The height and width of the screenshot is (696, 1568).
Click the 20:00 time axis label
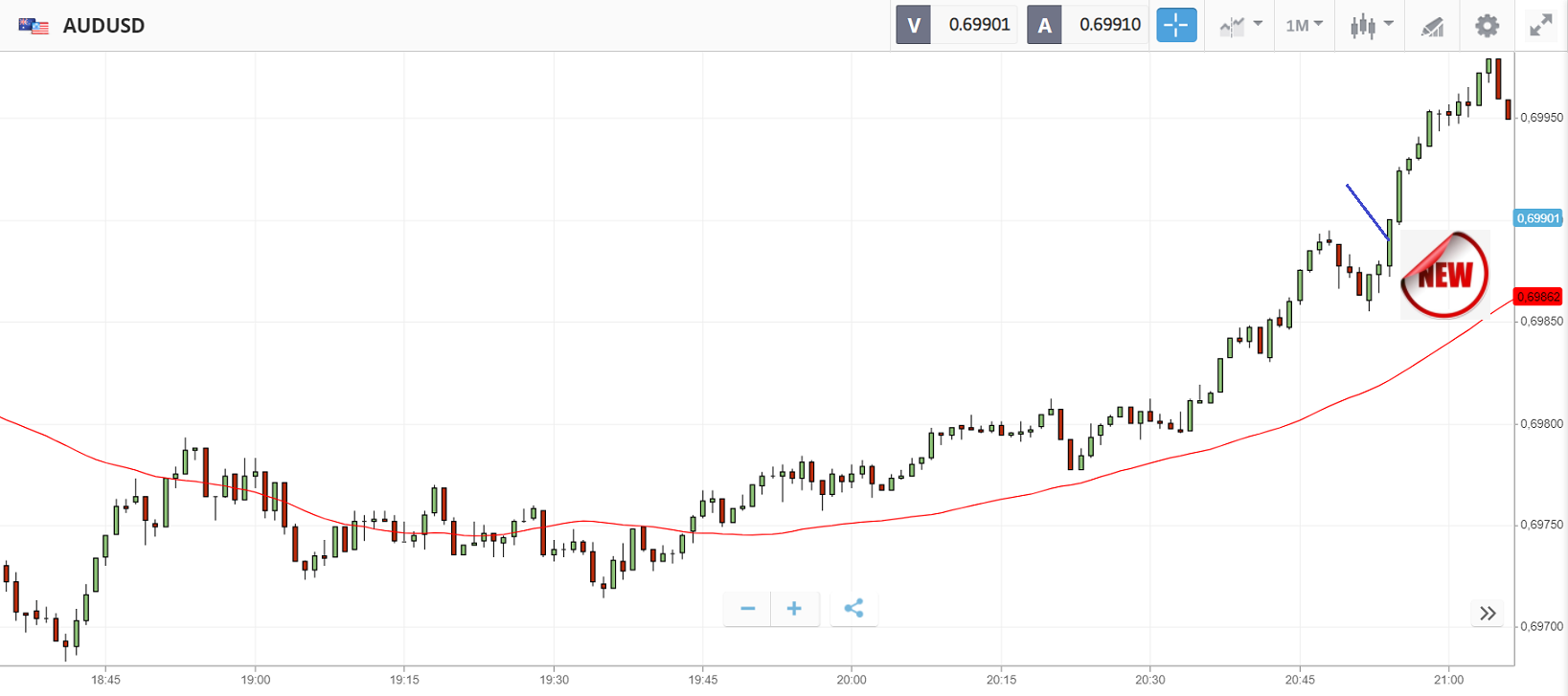pyautogui.click(x=851, y=680)
